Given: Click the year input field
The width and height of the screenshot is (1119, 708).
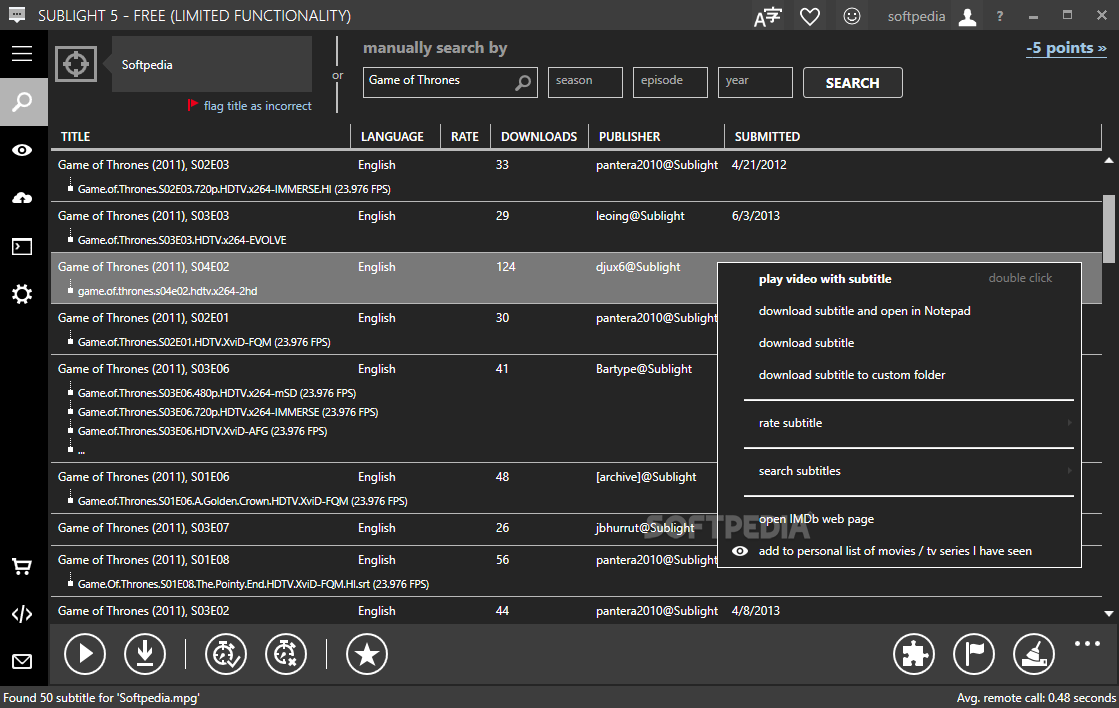Looking at the screenshot, I should pyautogui.click(x=755, y=82).
